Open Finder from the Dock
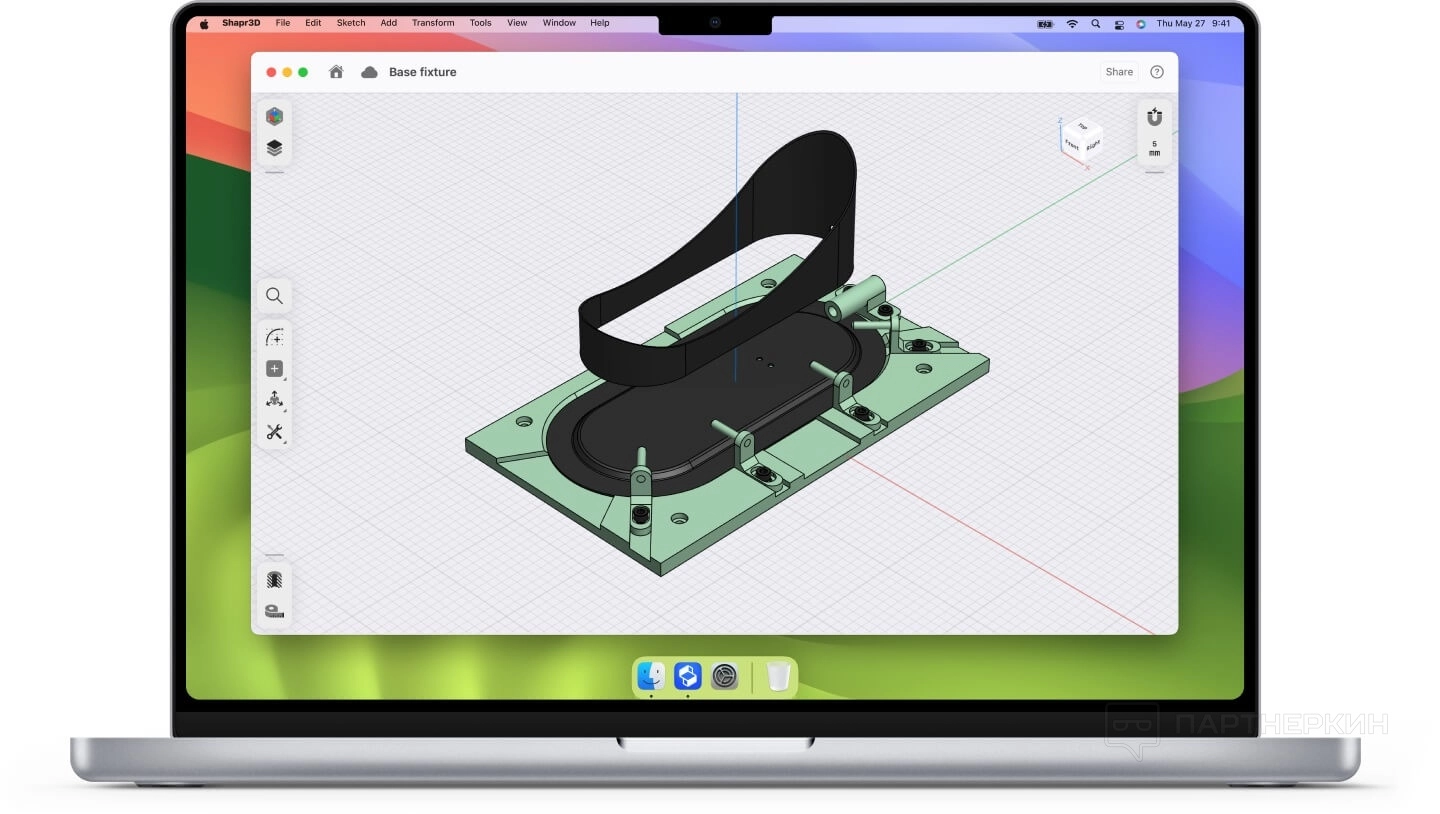1440x814 pixels. click(651, 677)
